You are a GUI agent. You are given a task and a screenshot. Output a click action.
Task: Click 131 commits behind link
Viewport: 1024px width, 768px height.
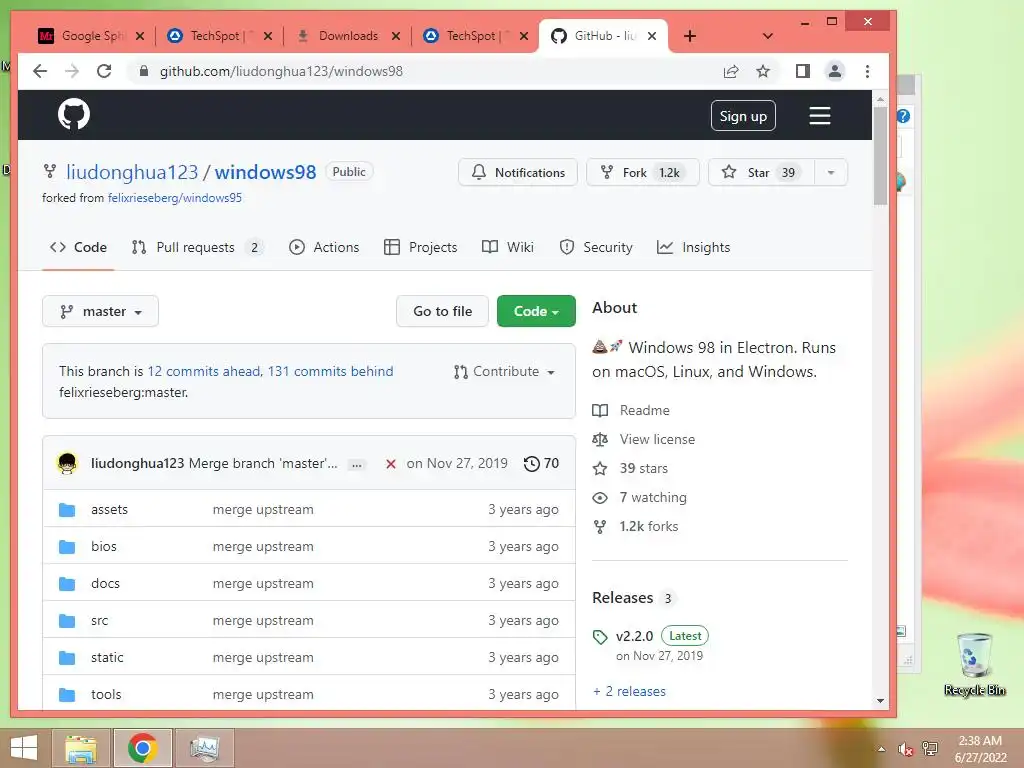coord(330,372)
